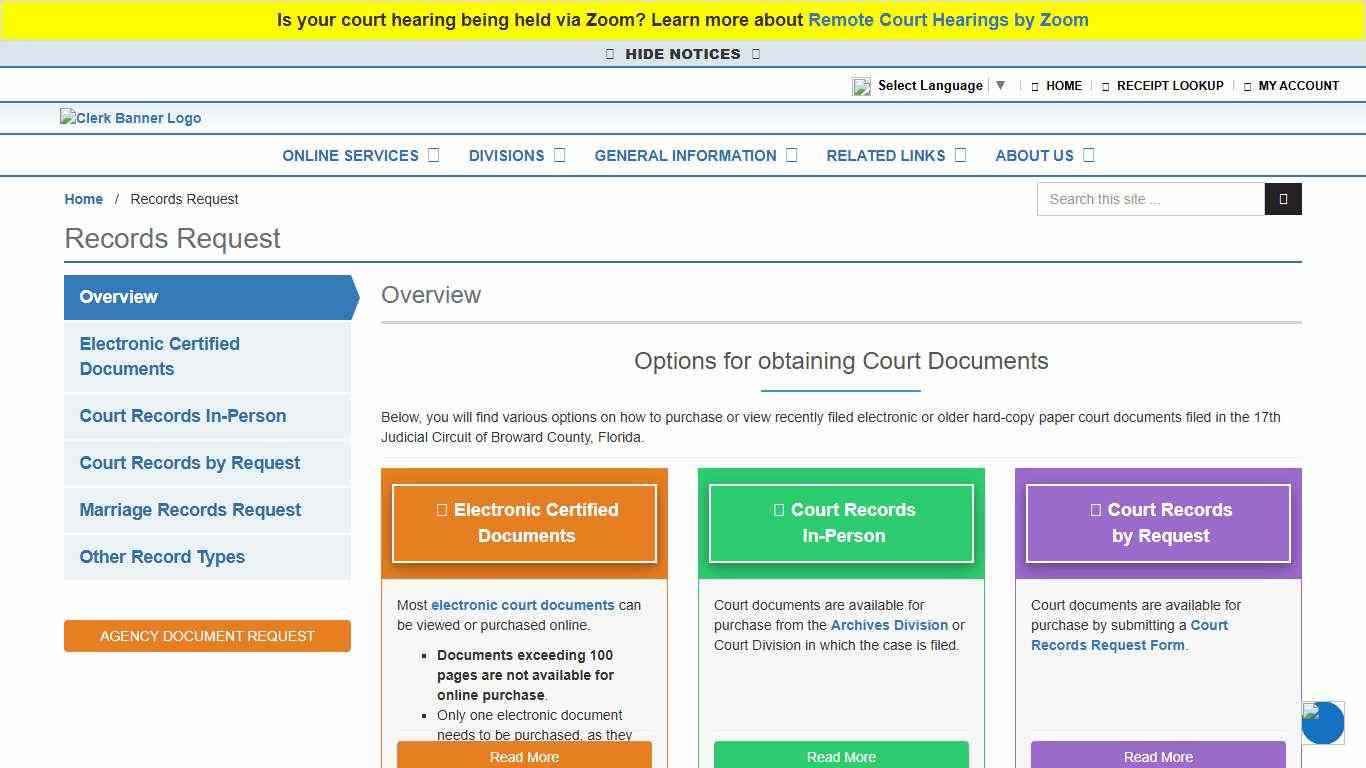The width and height of the screenshot is (1366, 768).
Task: Click inside the site search field
Action: pyautogui.click(x=1140, y=199)
